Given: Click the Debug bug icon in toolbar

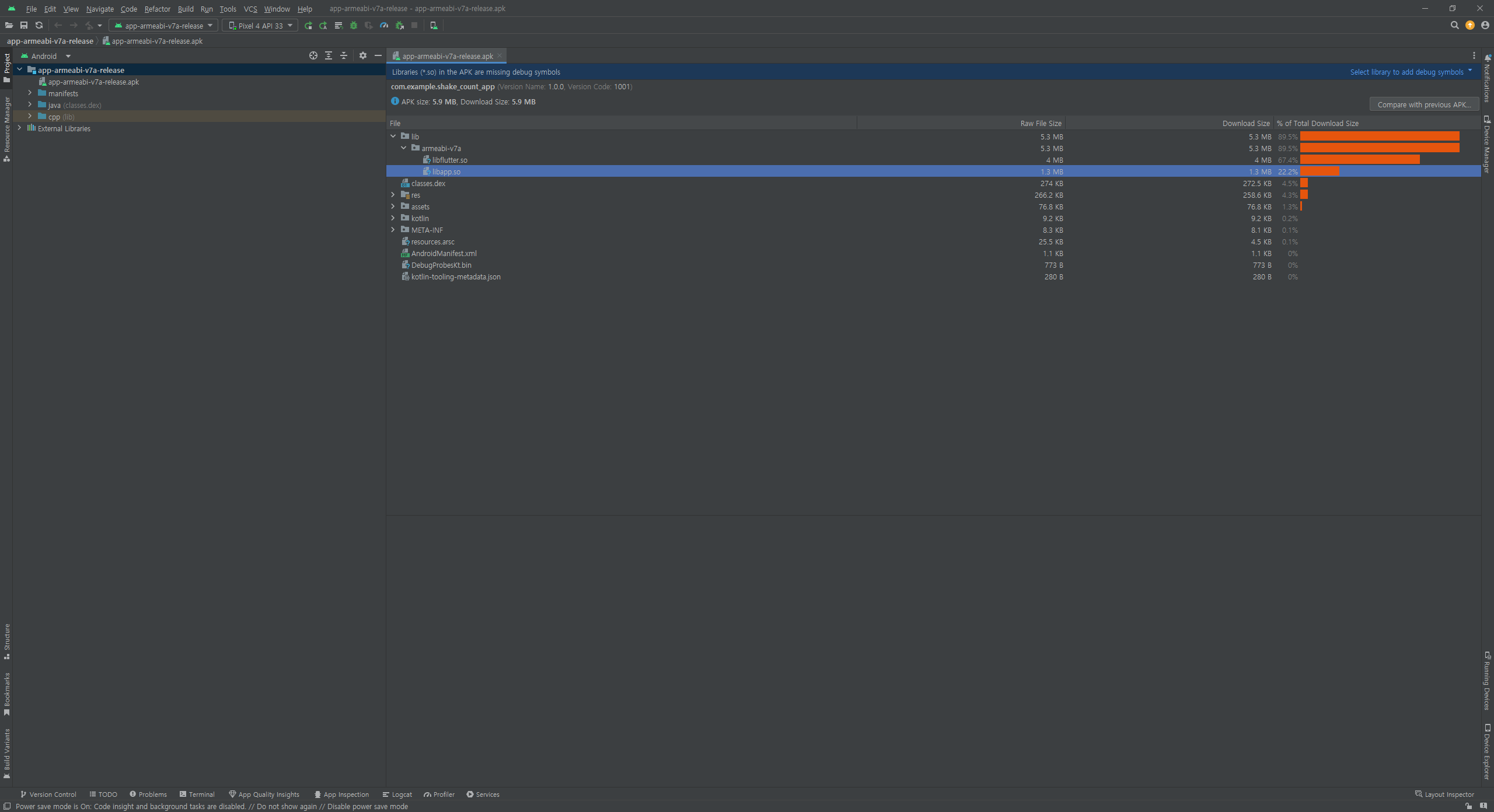Looking at the screenshot, I should click(354, 26).
